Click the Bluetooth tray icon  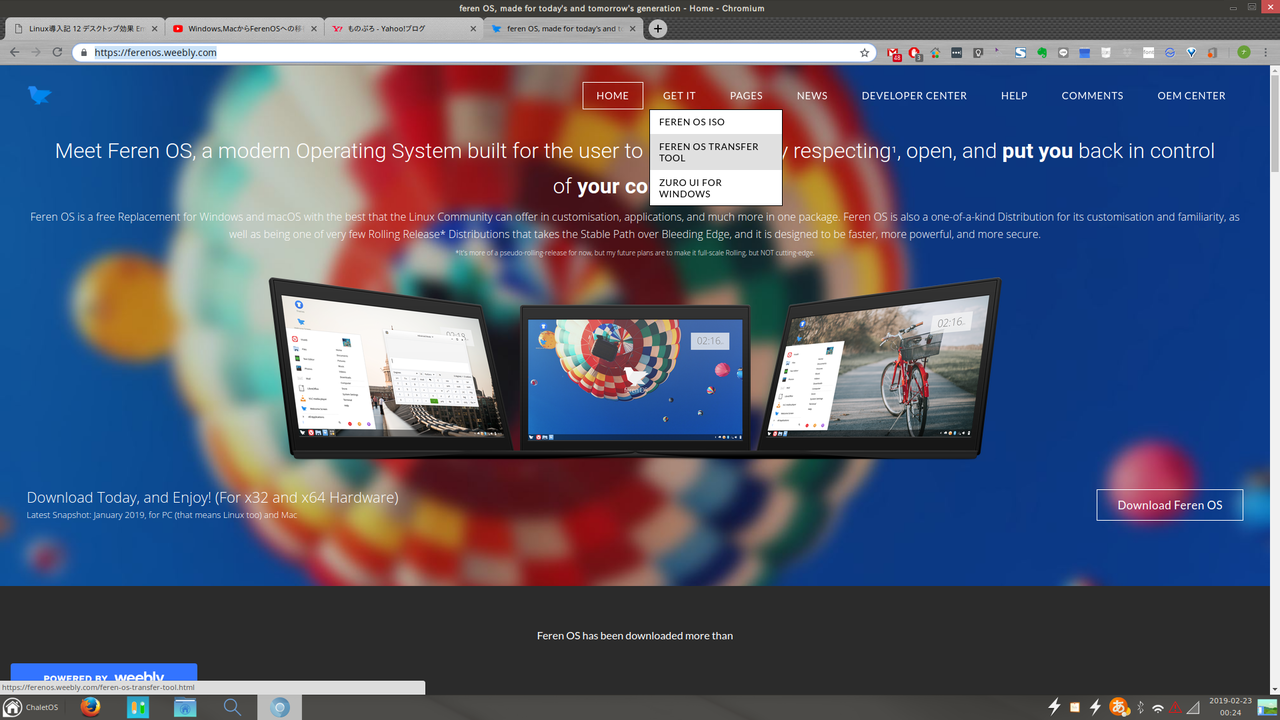pyautogui.click(x=1140, y=708)
